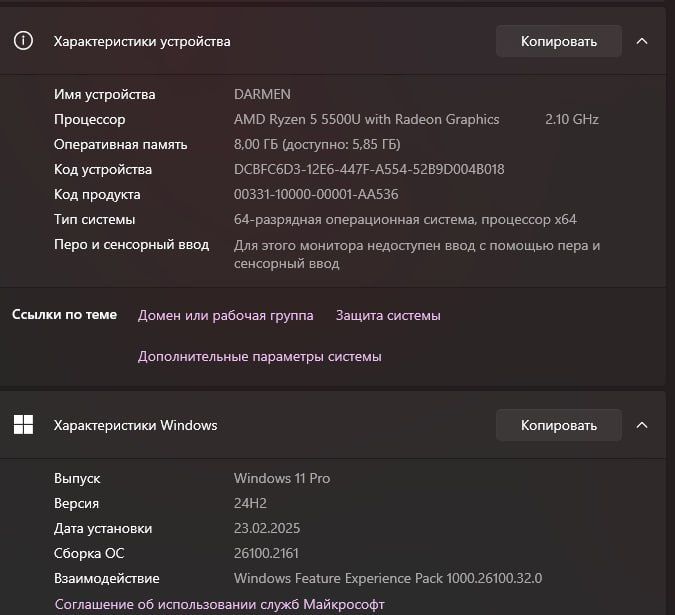675x615 pixels.
Task: Select the AMD Ryzen 5 5500U processor text
Action: [x=366, y=119]
